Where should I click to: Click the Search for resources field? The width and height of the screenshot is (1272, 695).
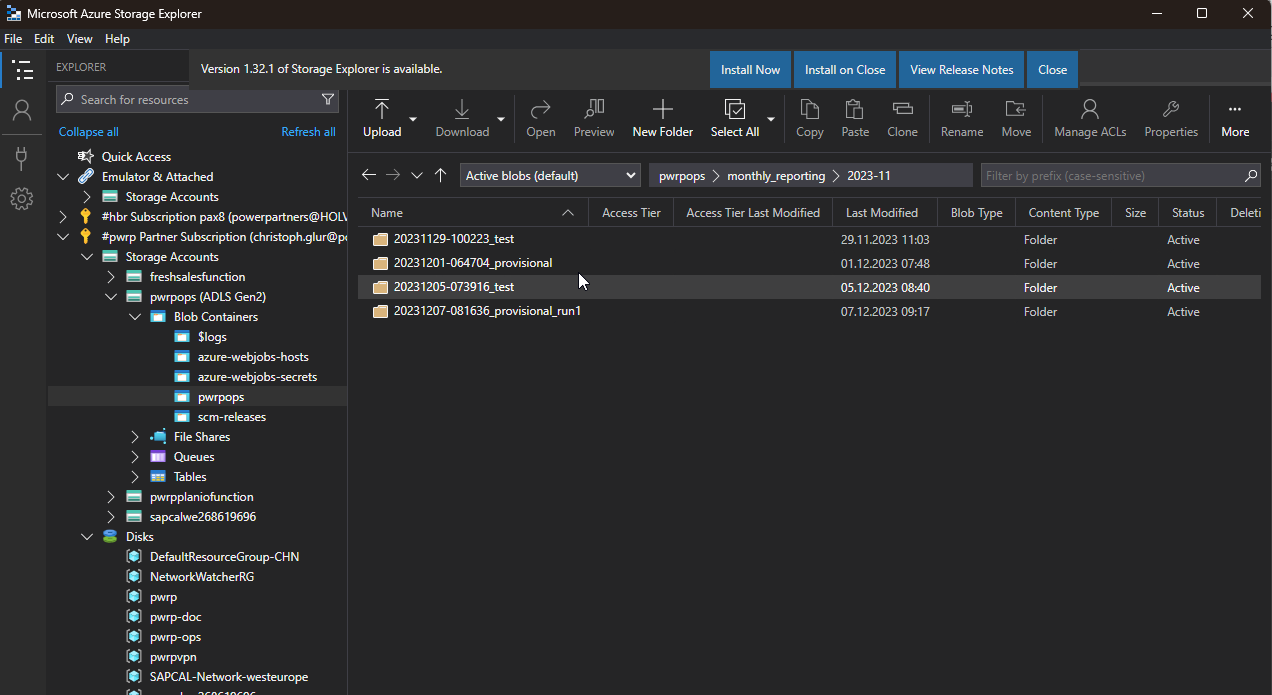(197, 99)
